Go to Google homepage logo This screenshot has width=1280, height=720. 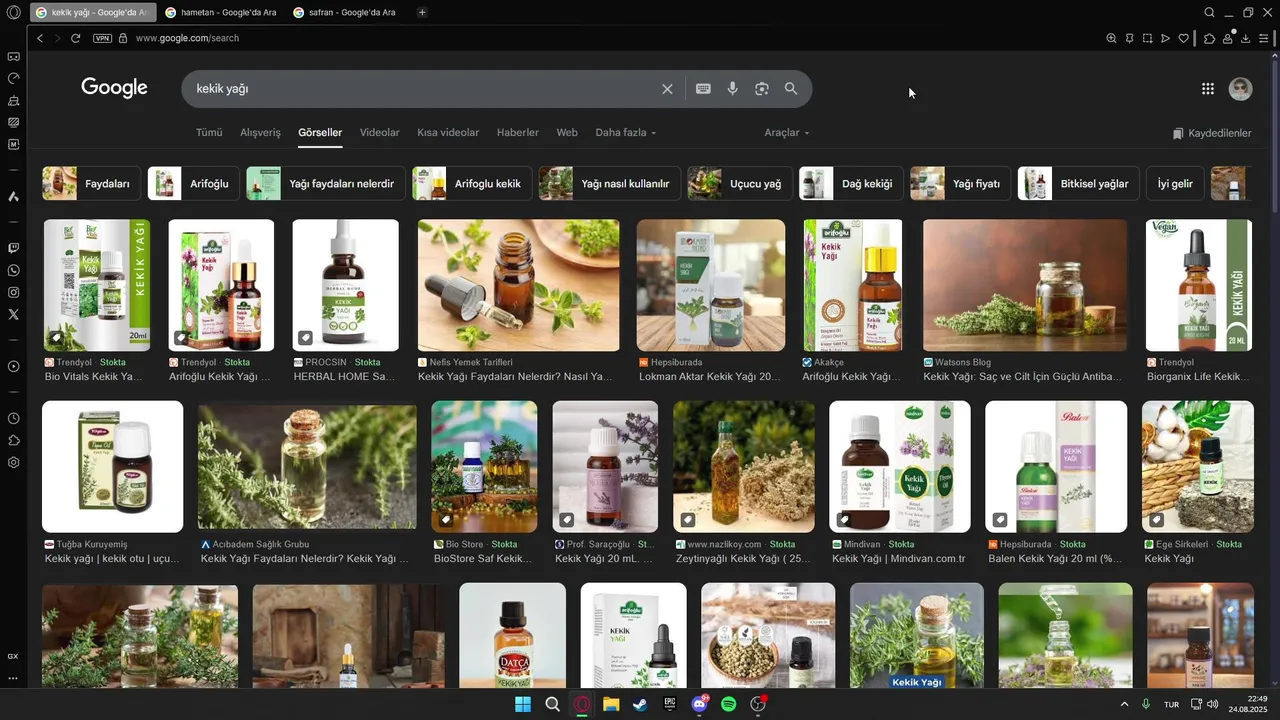114,88
